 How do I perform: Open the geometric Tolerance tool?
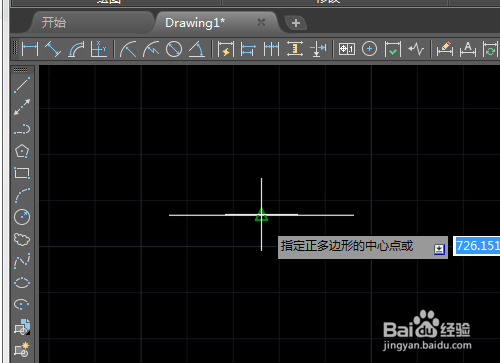pyautogui.click(x=347, y=49)
